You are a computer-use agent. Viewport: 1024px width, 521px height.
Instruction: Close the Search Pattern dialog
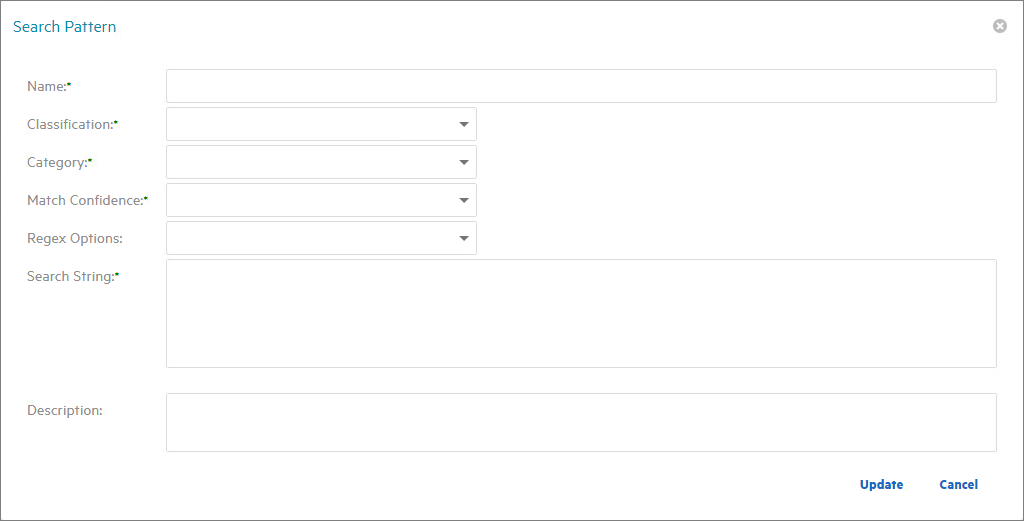coord(999,26)
